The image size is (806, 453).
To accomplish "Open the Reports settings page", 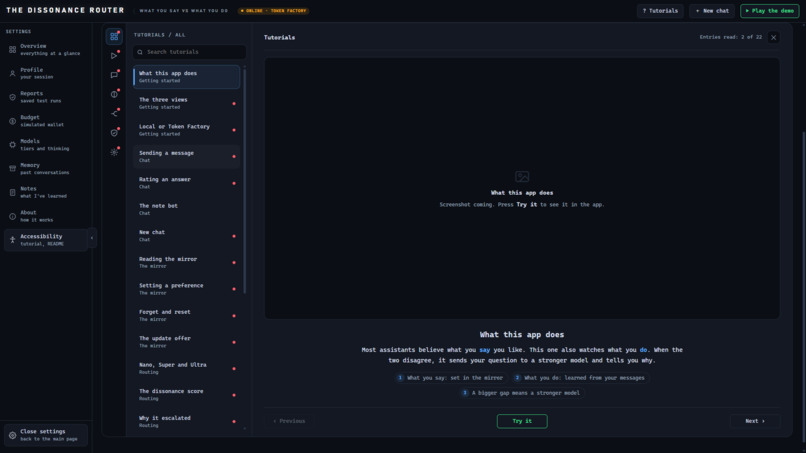I will (x=46, y=97).
